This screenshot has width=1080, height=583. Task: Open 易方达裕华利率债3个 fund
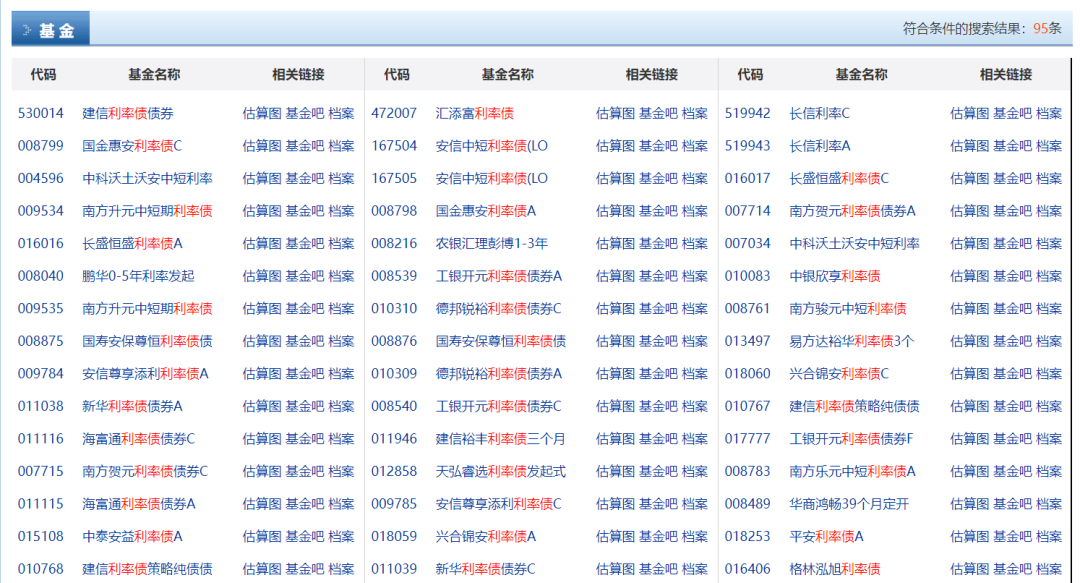click(x=851, y=341)
